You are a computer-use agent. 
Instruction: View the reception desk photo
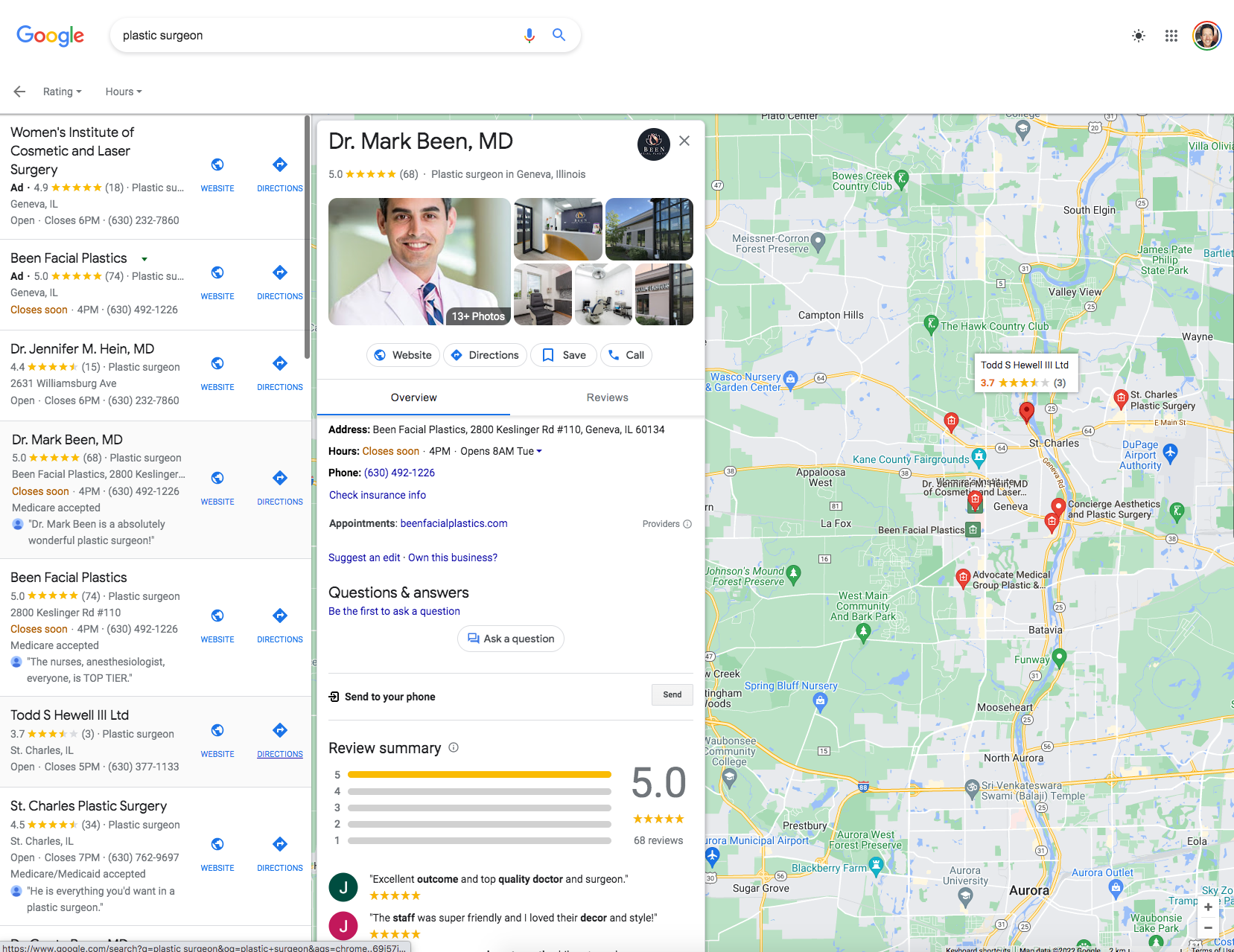click(558, 229)
